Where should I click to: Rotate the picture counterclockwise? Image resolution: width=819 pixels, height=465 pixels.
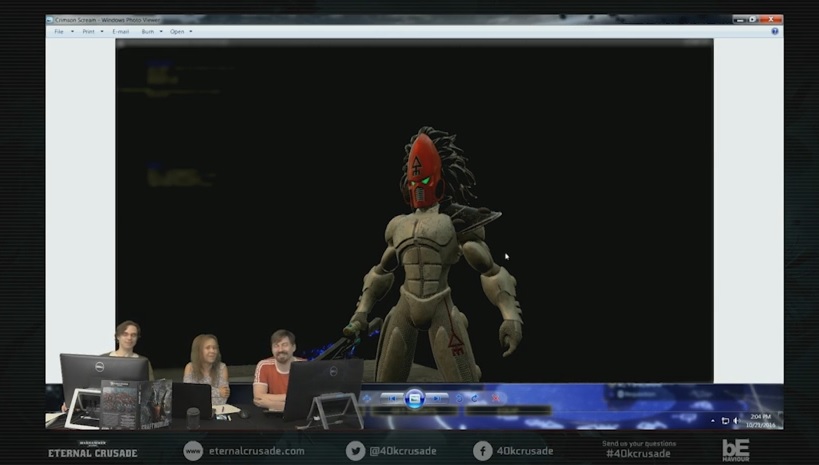459,399
